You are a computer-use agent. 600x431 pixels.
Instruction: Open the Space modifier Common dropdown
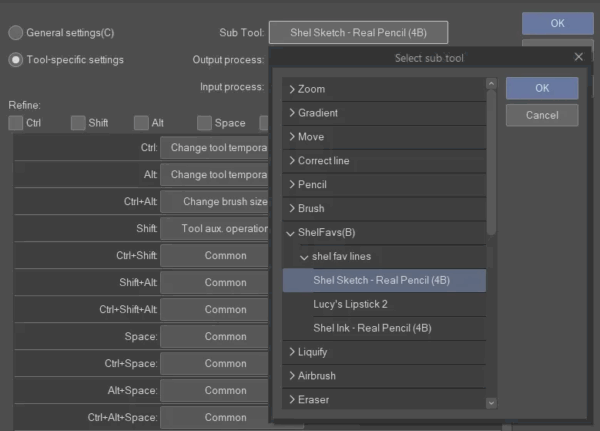click(x=215, y=336)
